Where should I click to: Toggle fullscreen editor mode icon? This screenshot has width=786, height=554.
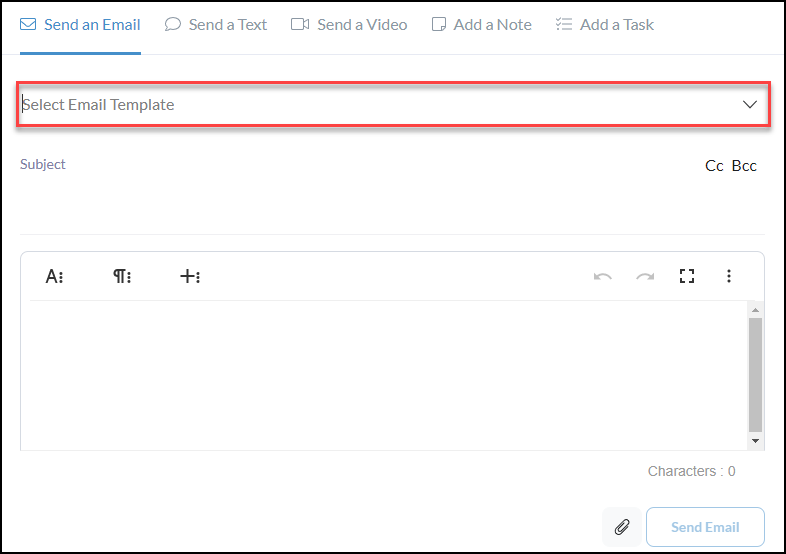pyautogui.click(x=687, y=277)
